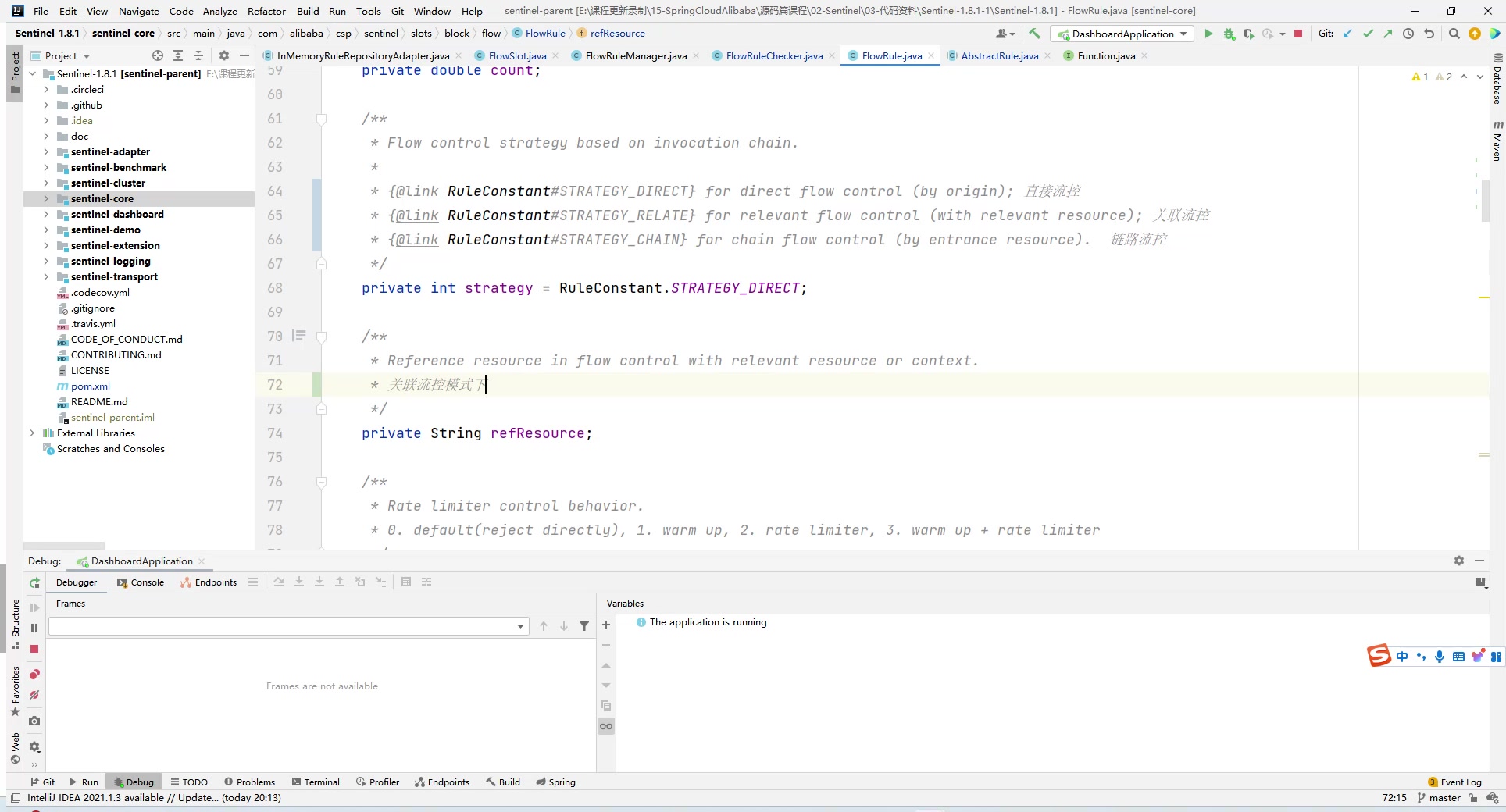This screenshot has height=812, width=1506.
Task: Expand the sentinel-core module
Action: [46, 198]
